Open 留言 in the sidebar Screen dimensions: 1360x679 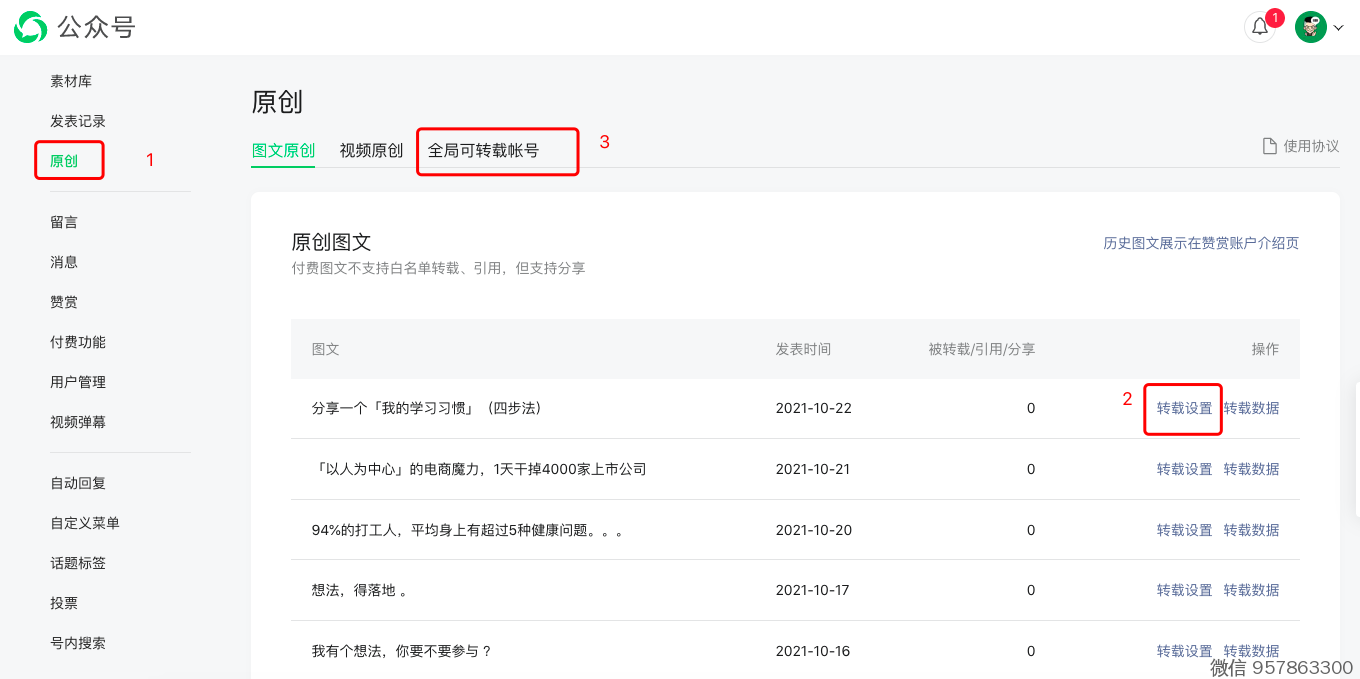click(64, 222)
